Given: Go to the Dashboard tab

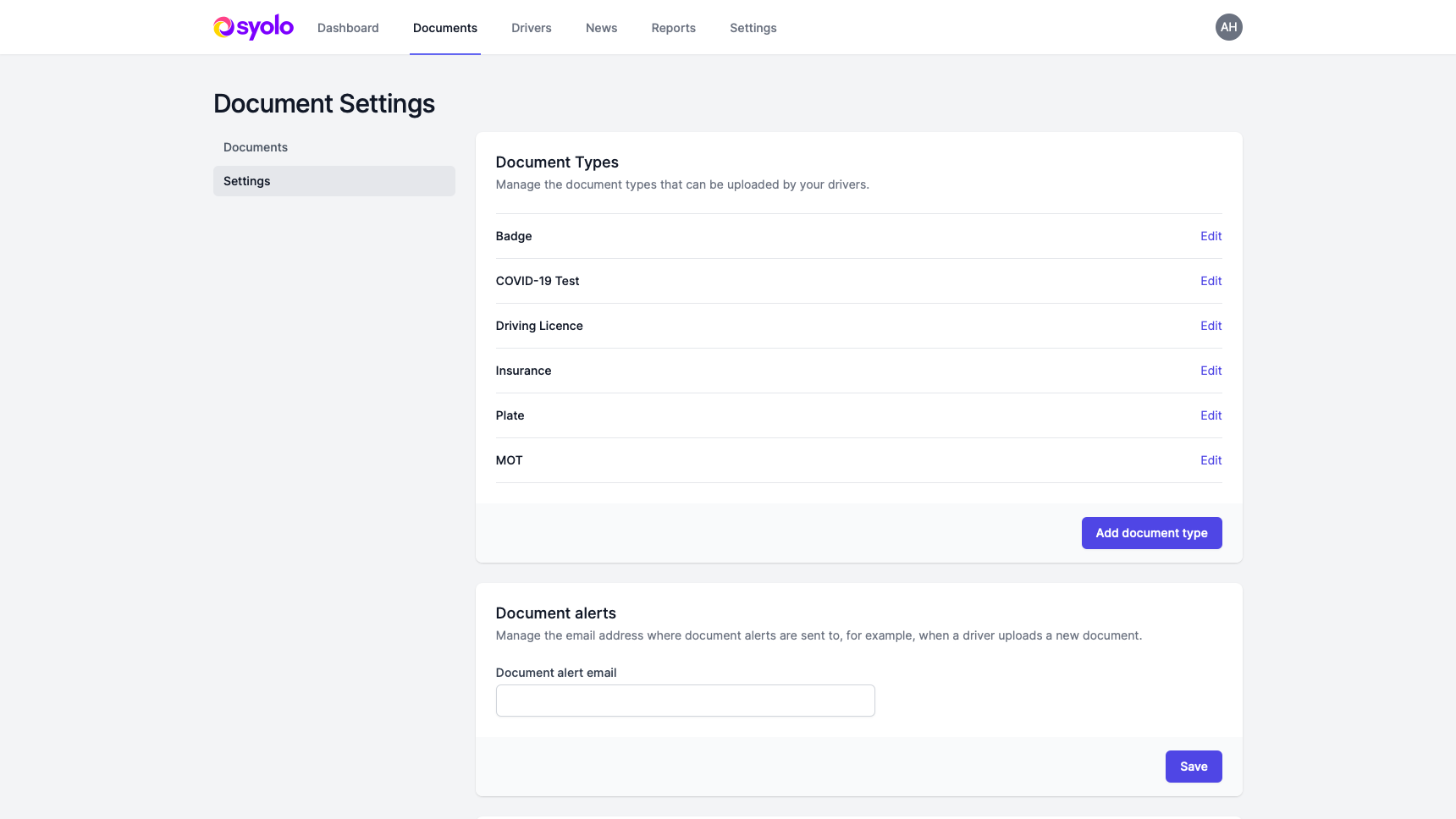Looking at the screenshot, I should coord(348,28).
